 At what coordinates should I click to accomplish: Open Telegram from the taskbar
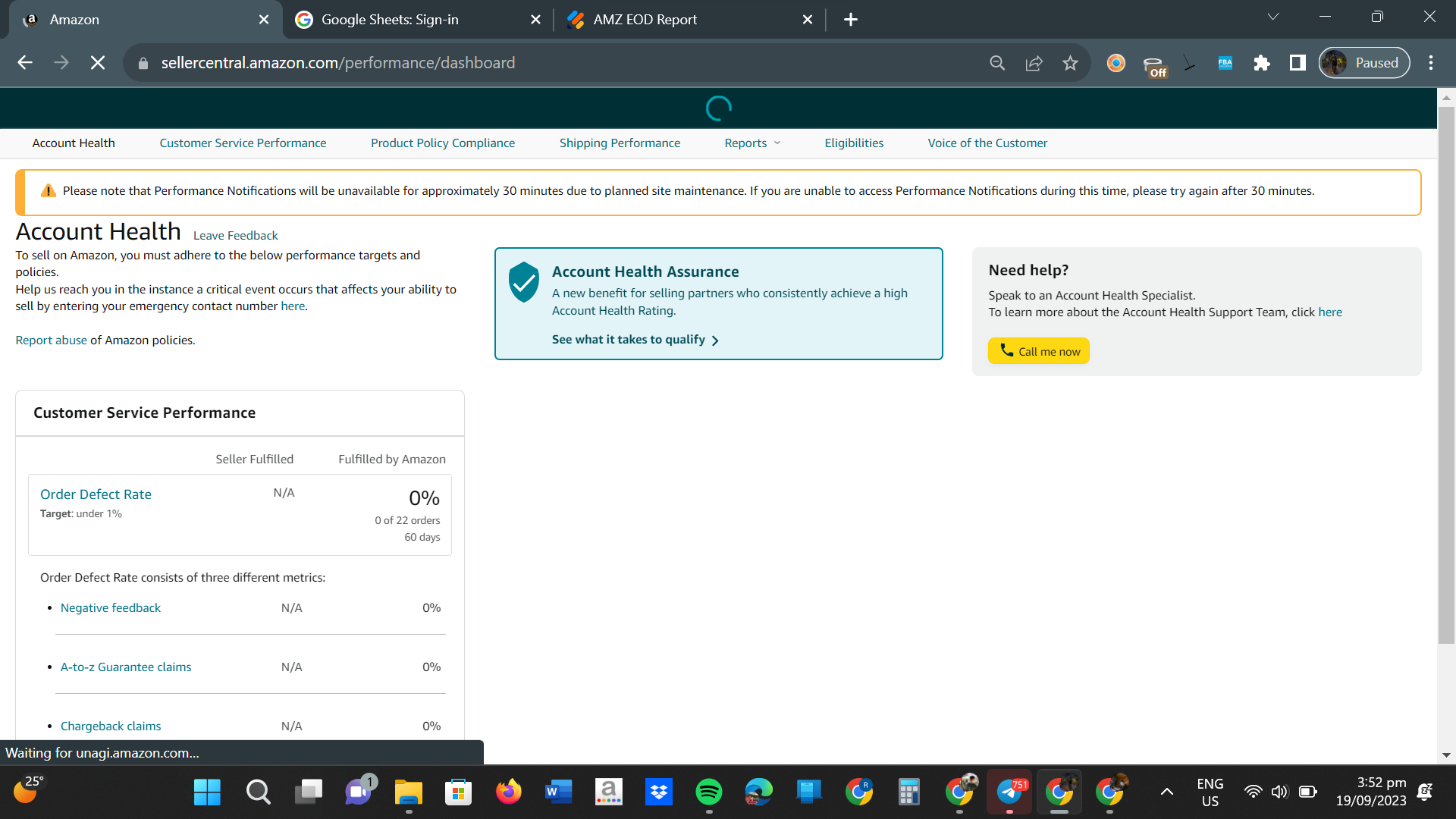[1010, 792]
